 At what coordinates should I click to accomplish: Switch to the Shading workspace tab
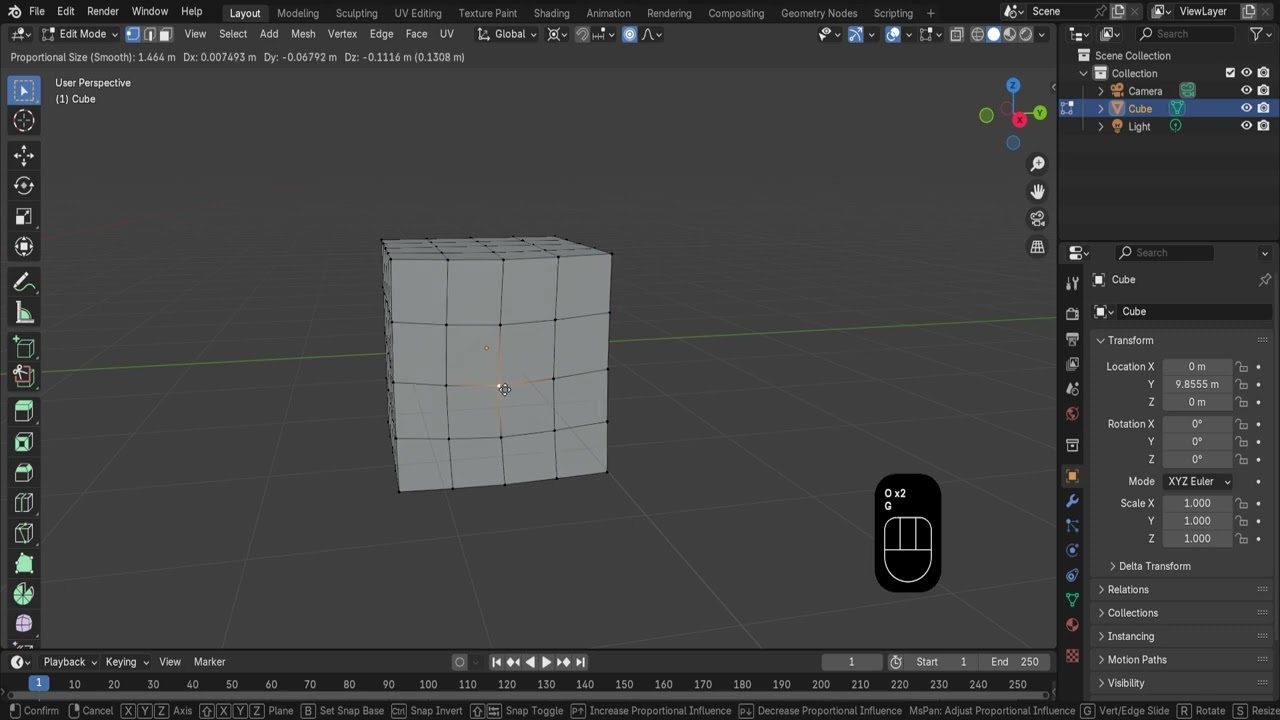pos(551,13)
